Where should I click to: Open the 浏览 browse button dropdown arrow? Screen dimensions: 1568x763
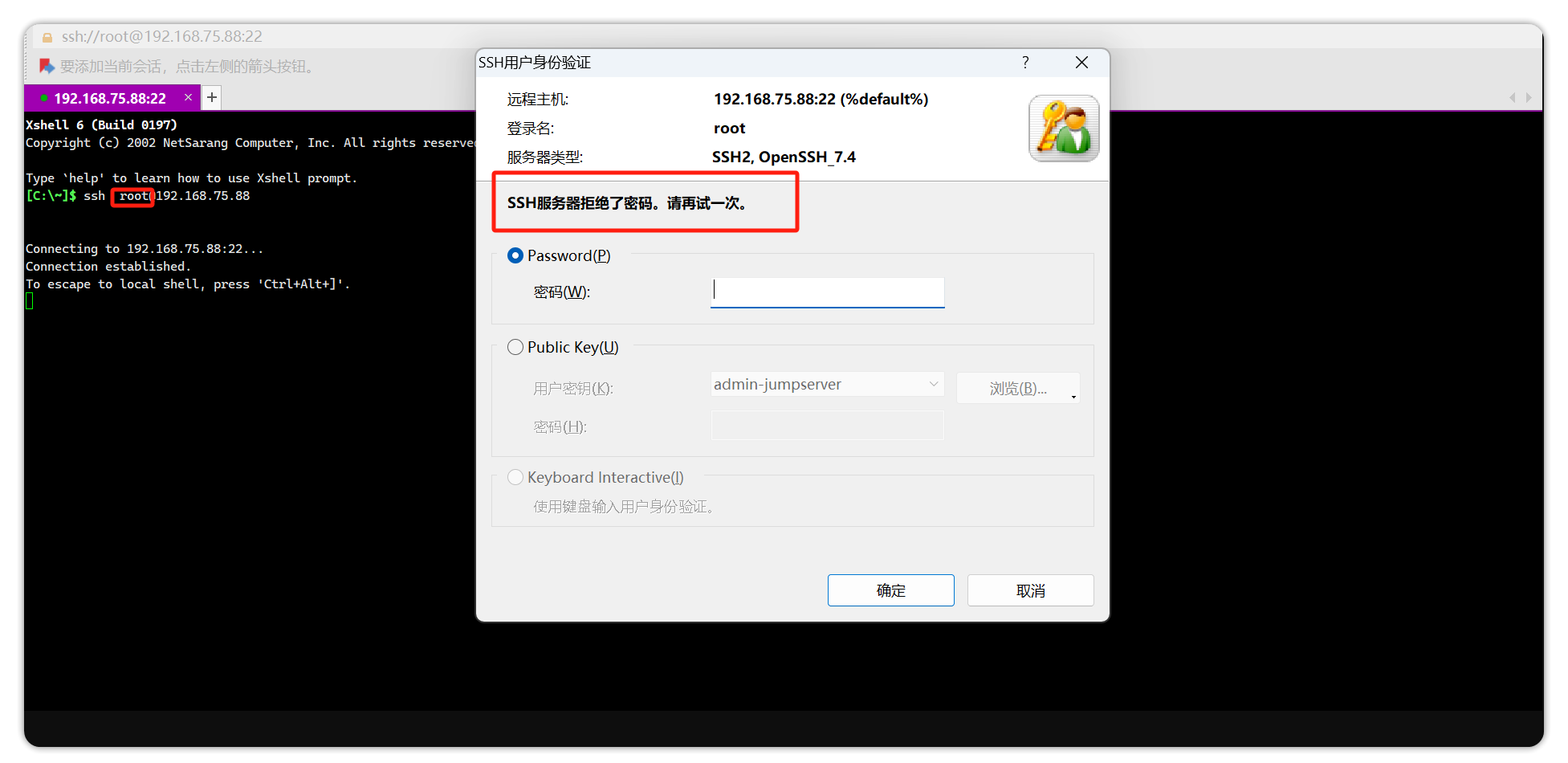(x=1073, y=396)
